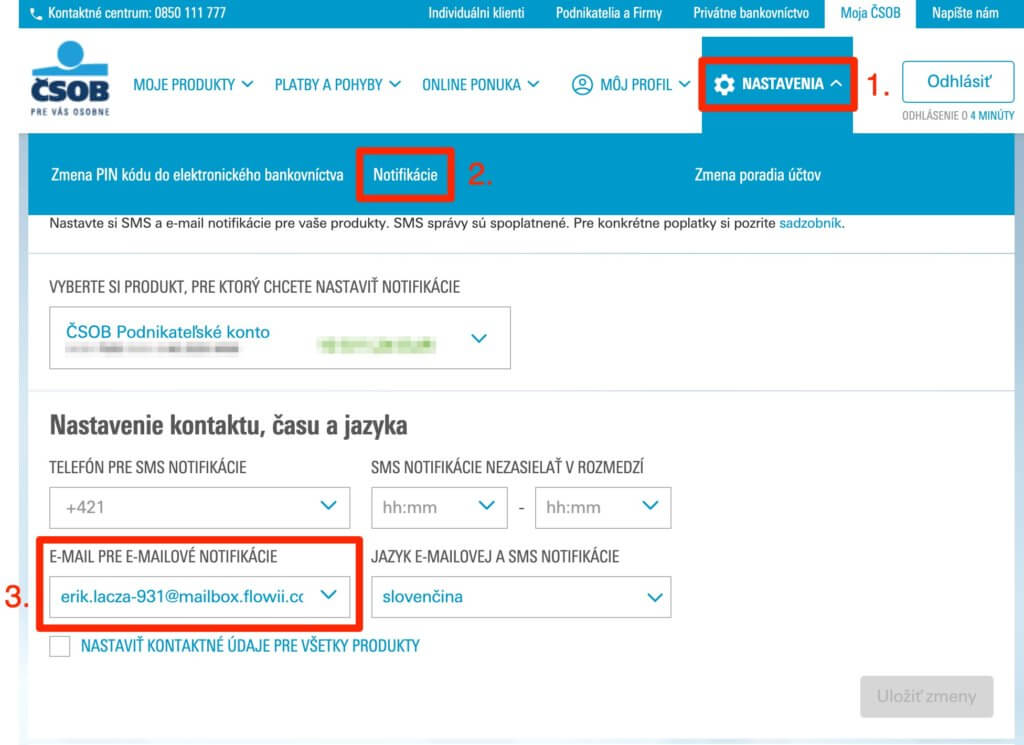1024x745 pixels.
Task: Click the Jazyk e-mailovej a SMS notifikácie label
Action: tap(495, 556)
